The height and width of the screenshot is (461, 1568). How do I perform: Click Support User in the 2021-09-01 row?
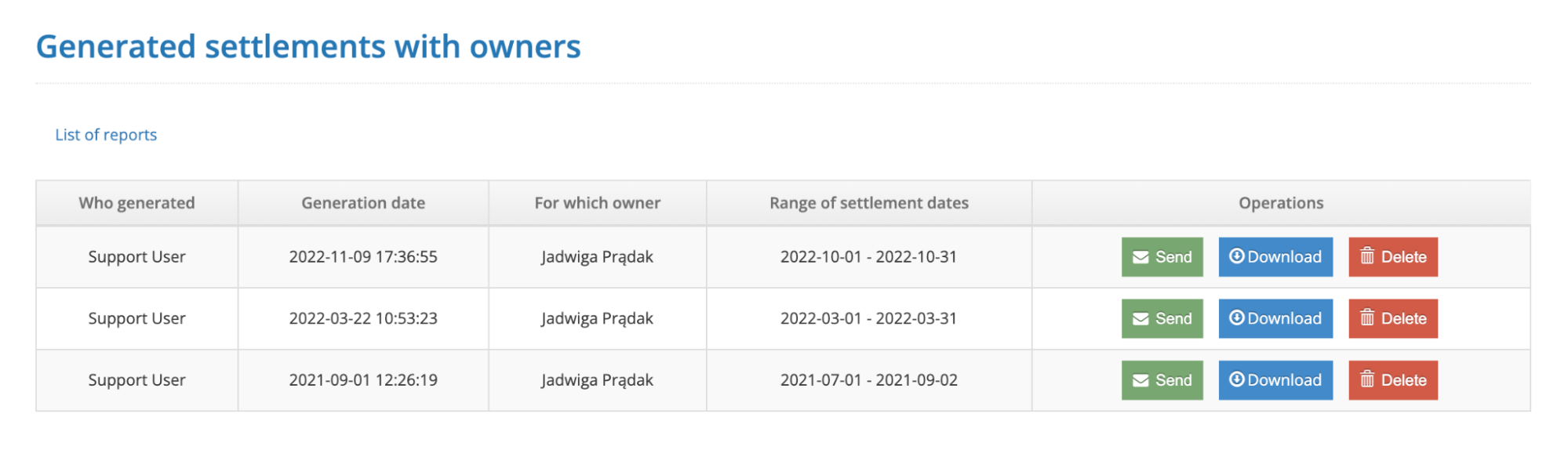click(x=136, y=380)
